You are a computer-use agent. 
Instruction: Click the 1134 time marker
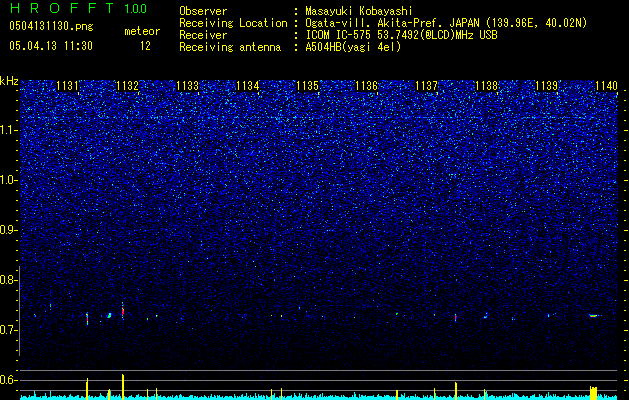pyautogui.click(x=248, y=86)
